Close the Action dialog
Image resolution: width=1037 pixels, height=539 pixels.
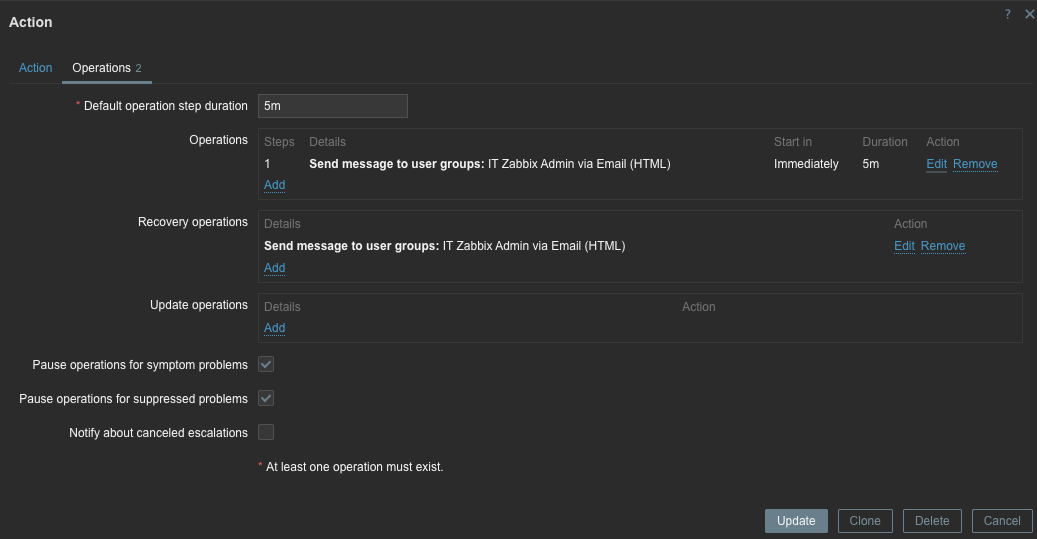[x=1029, y=14]
